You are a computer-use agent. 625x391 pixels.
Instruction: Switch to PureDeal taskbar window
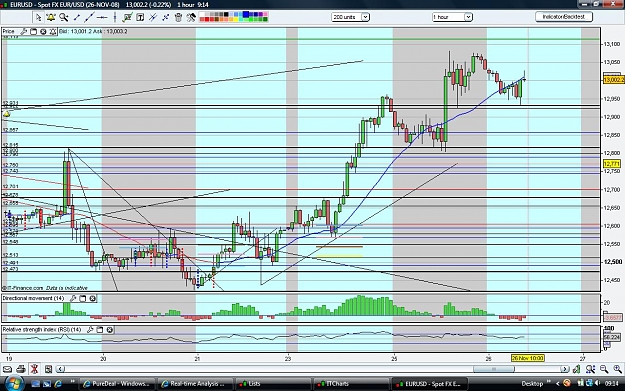coord(116,384)
